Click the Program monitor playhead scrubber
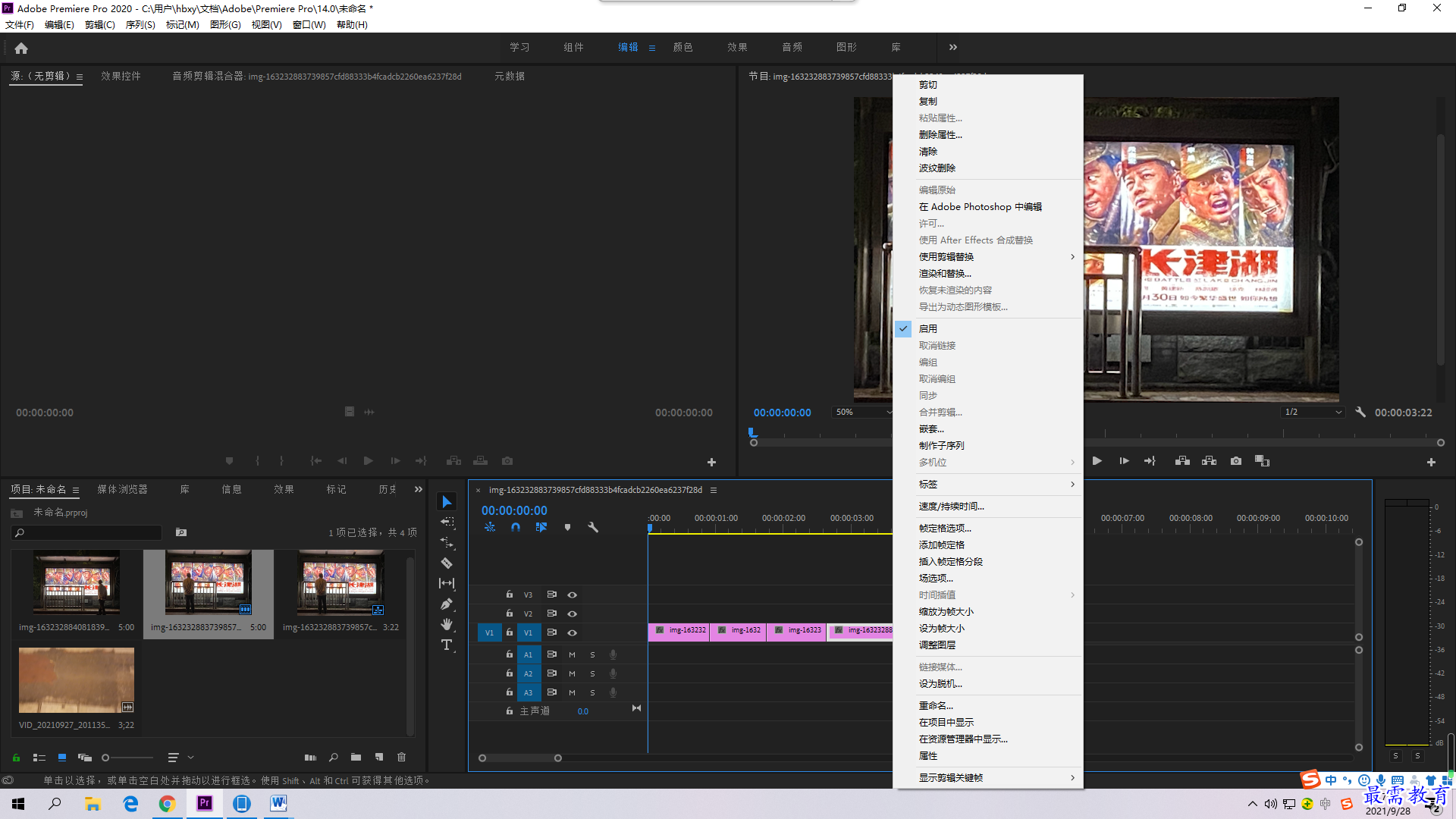The width and height of the screenshot is (1456, 819). pyautogui.click(x=752, y=432)
